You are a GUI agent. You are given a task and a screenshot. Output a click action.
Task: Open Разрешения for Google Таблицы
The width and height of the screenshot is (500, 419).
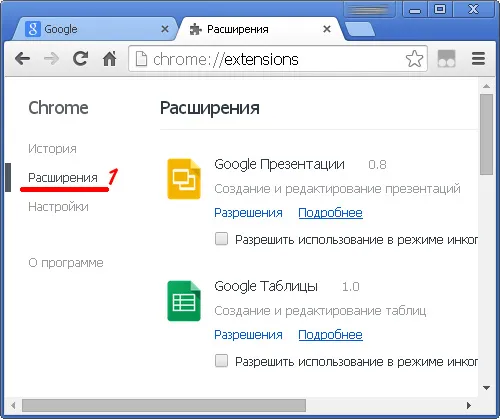[x=248, y=335]
